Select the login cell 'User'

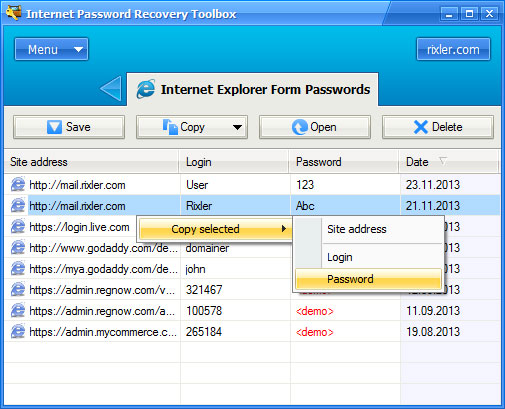(x=197, y=185)
